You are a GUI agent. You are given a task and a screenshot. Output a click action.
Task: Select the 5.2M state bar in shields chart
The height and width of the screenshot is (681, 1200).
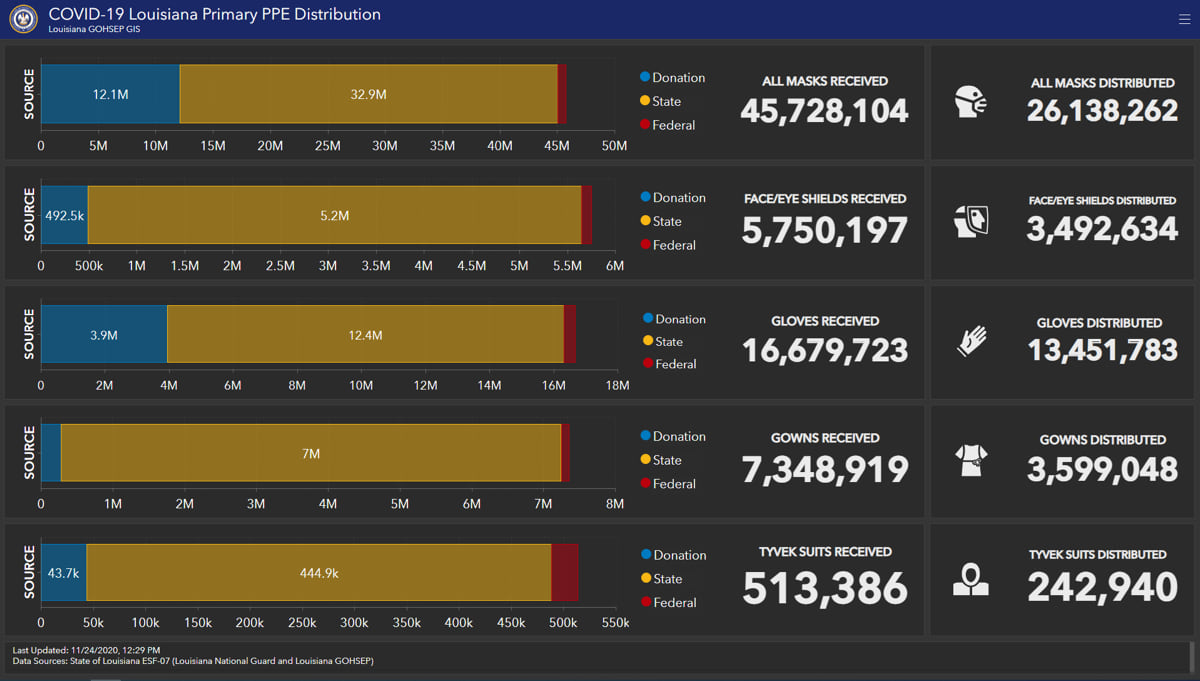click(334, 215)
